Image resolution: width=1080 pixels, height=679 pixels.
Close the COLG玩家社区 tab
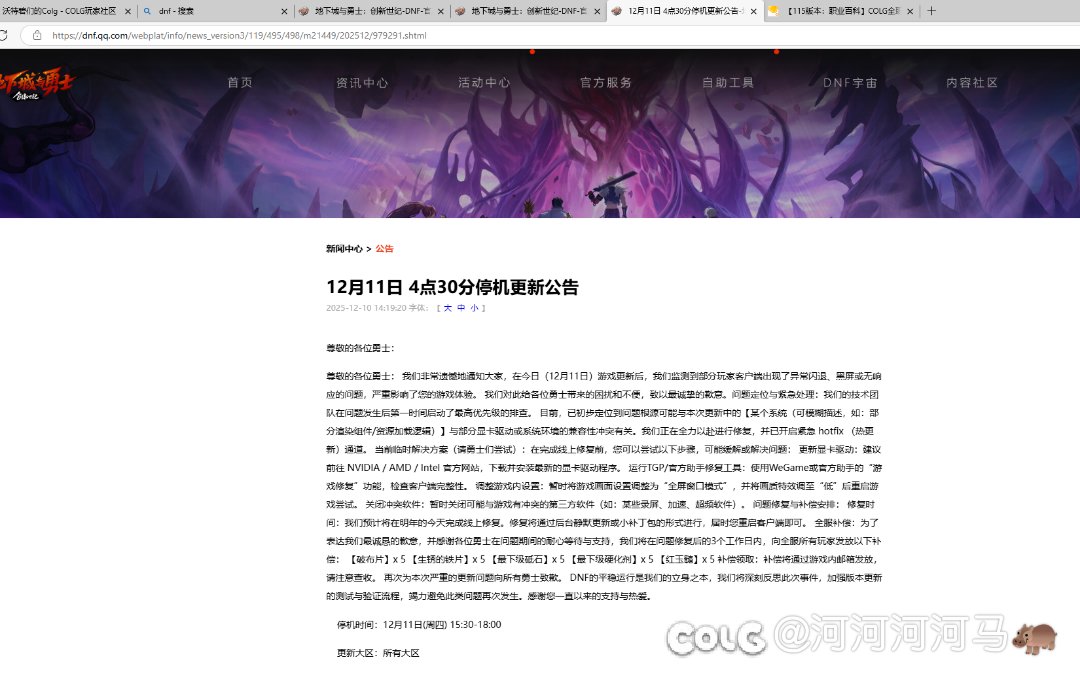[x=127, y=11]
